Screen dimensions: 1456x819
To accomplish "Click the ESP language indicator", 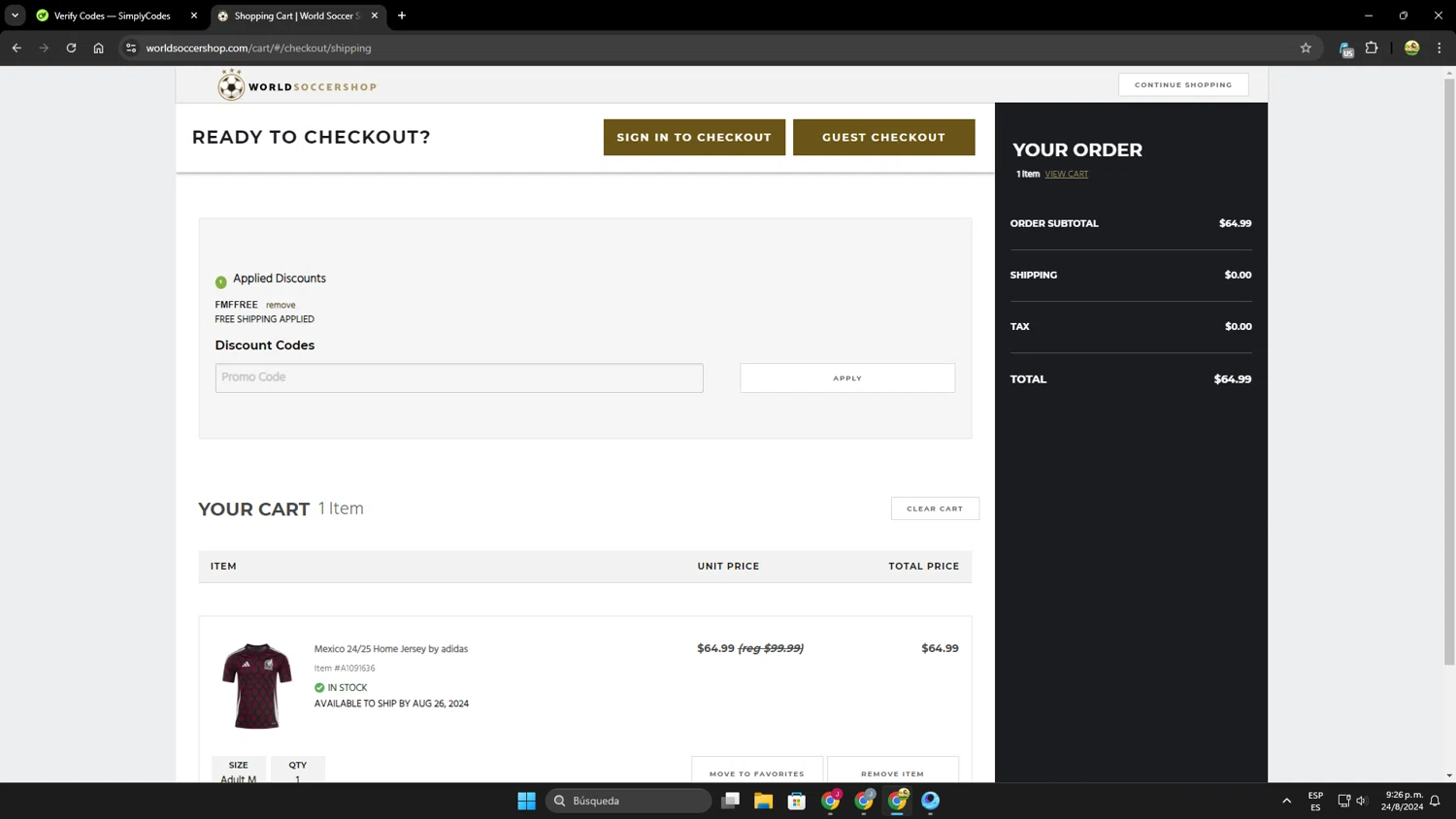I will [x=1315, y=801].
